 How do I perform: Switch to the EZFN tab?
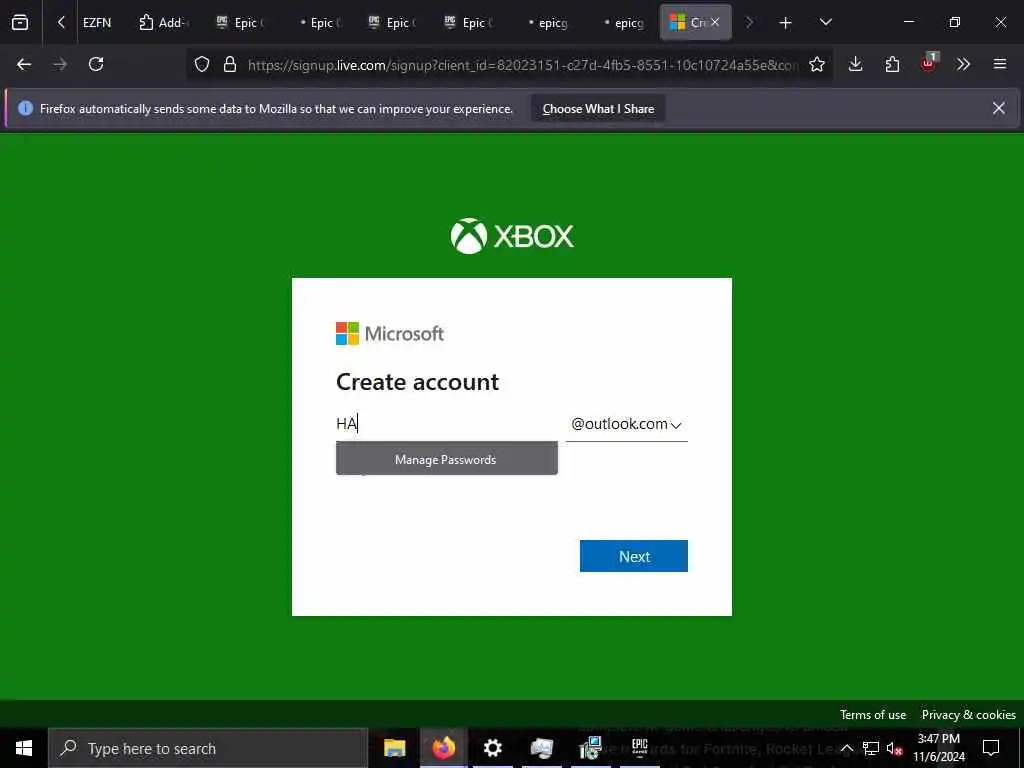pos(97,22)
